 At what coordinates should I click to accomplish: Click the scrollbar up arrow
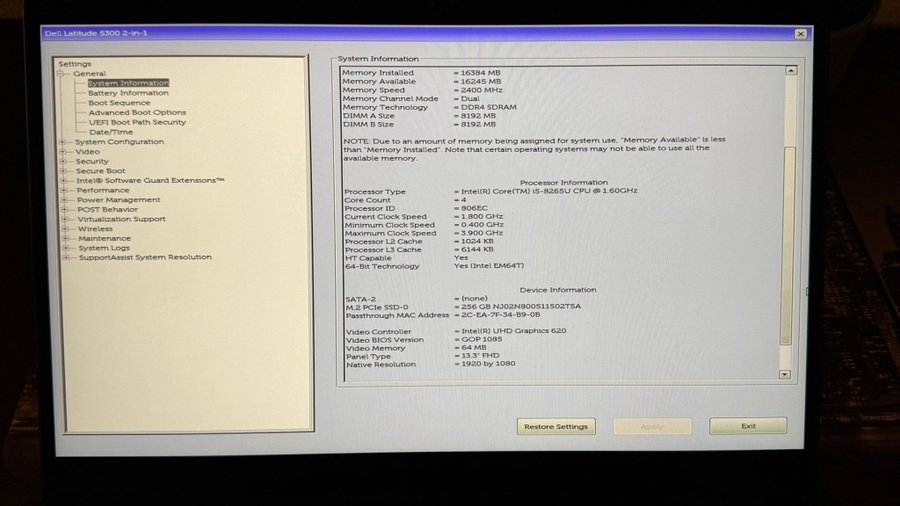(791, 71)
